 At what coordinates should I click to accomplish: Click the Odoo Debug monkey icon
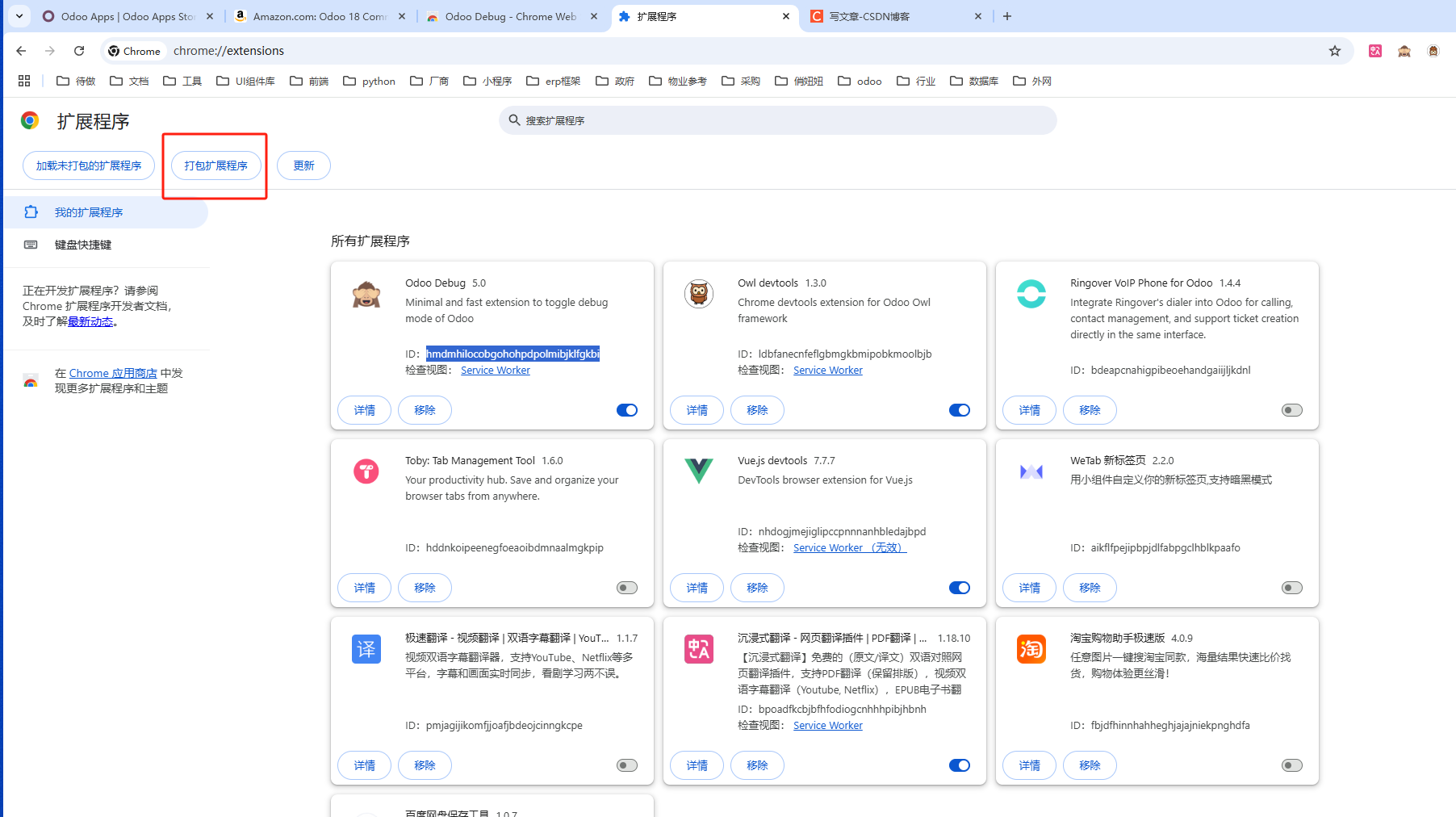(x=366, y=294)
